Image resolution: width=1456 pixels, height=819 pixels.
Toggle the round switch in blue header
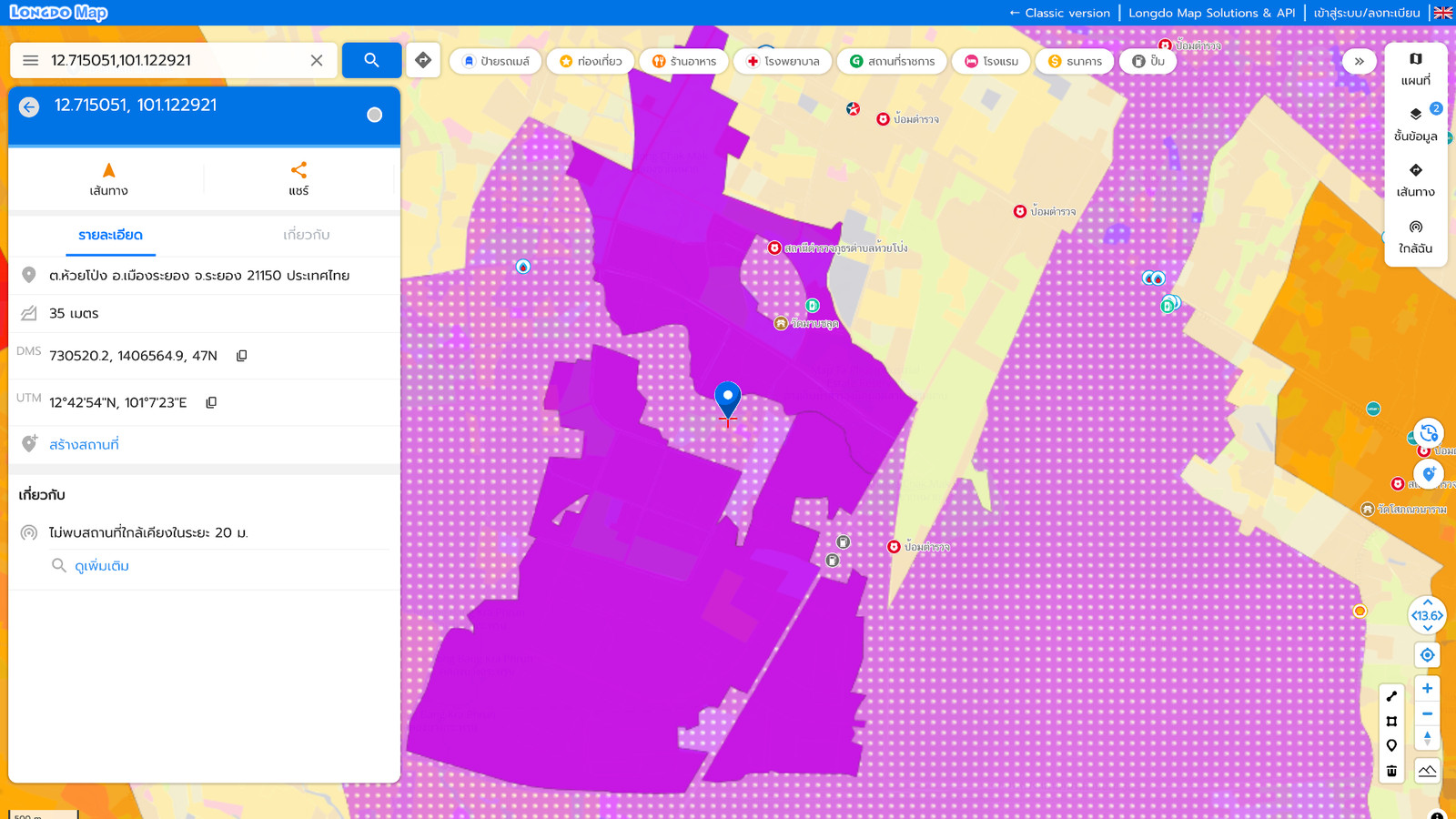tap(374, 115)
